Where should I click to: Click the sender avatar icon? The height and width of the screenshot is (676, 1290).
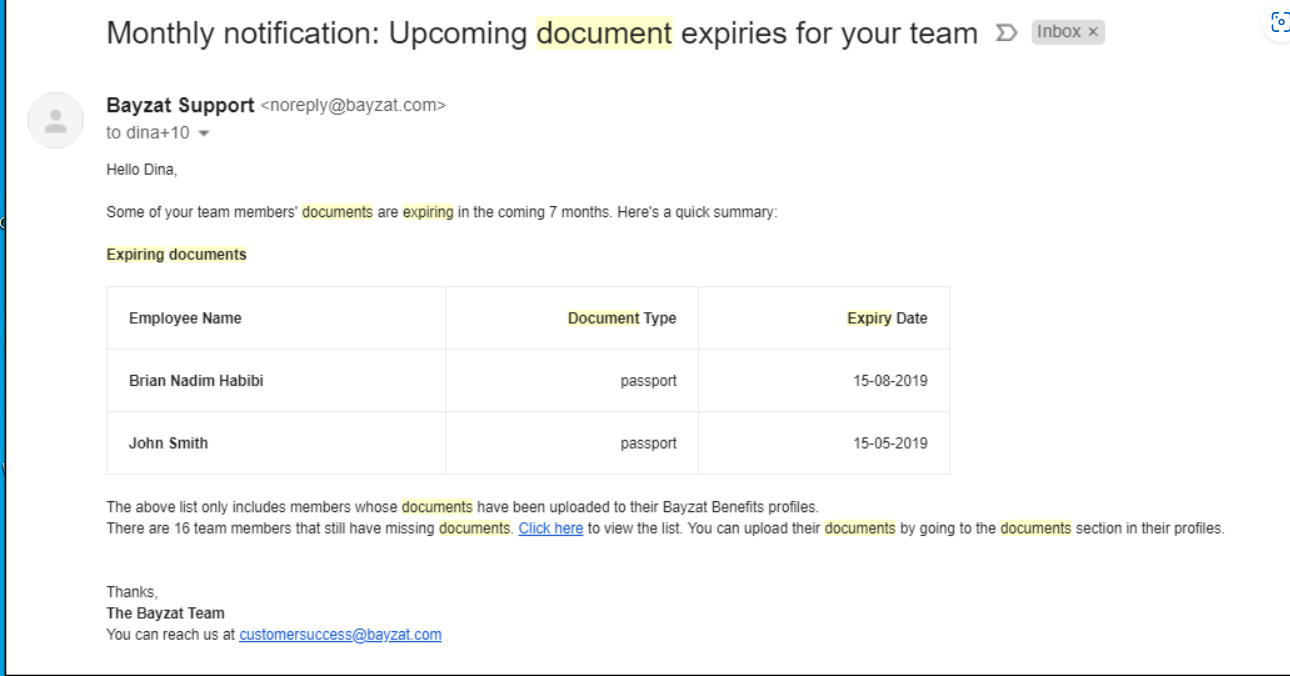click(54, 120)
